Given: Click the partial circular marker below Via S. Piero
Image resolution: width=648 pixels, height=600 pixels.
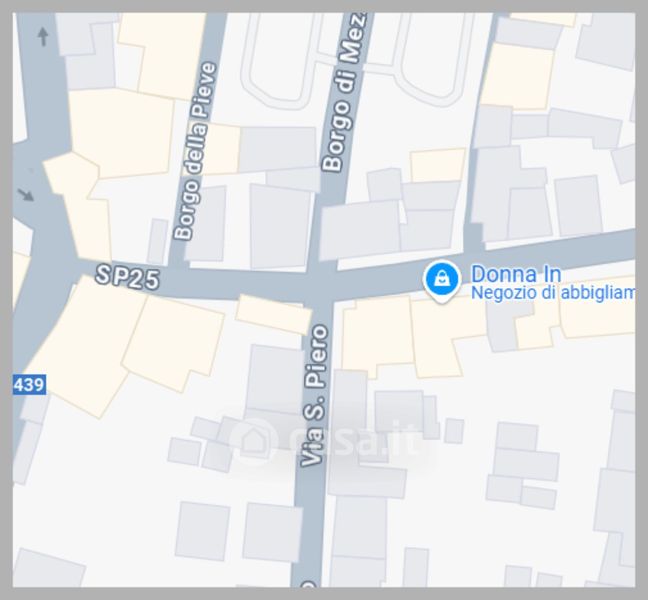Looking at the screenshot, I should pos(308,583).
